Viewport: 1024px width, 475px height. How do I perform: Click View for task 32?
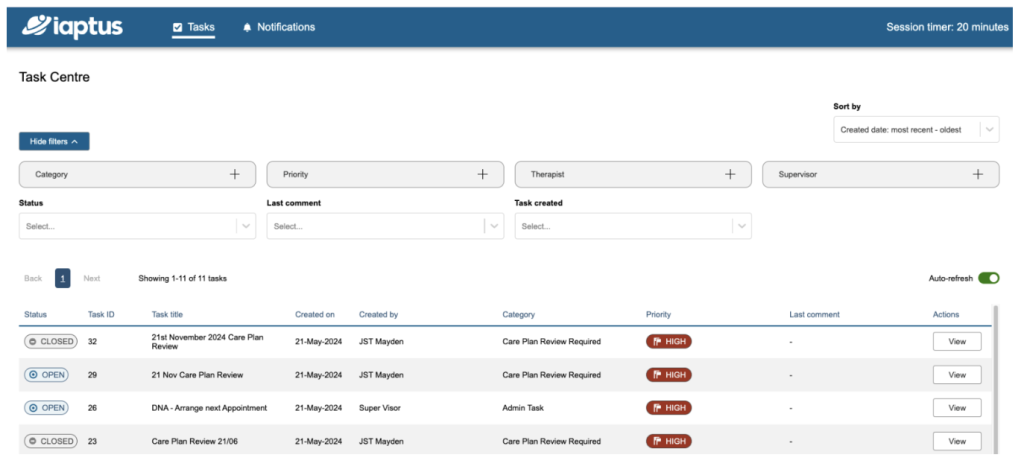(957, 342)
